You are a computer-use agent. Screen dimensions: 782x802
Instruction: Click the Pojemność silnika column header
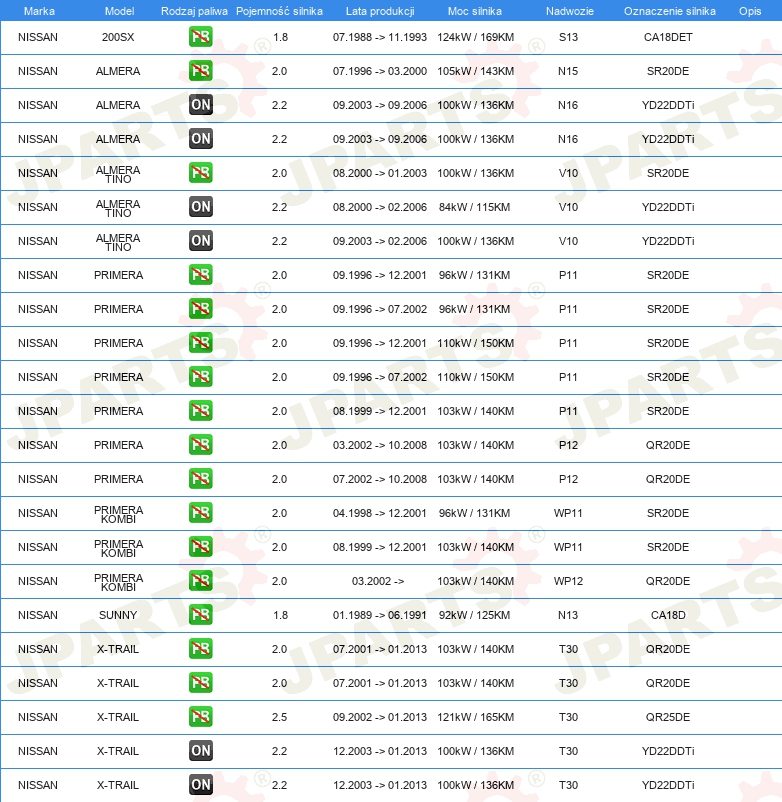279,11
